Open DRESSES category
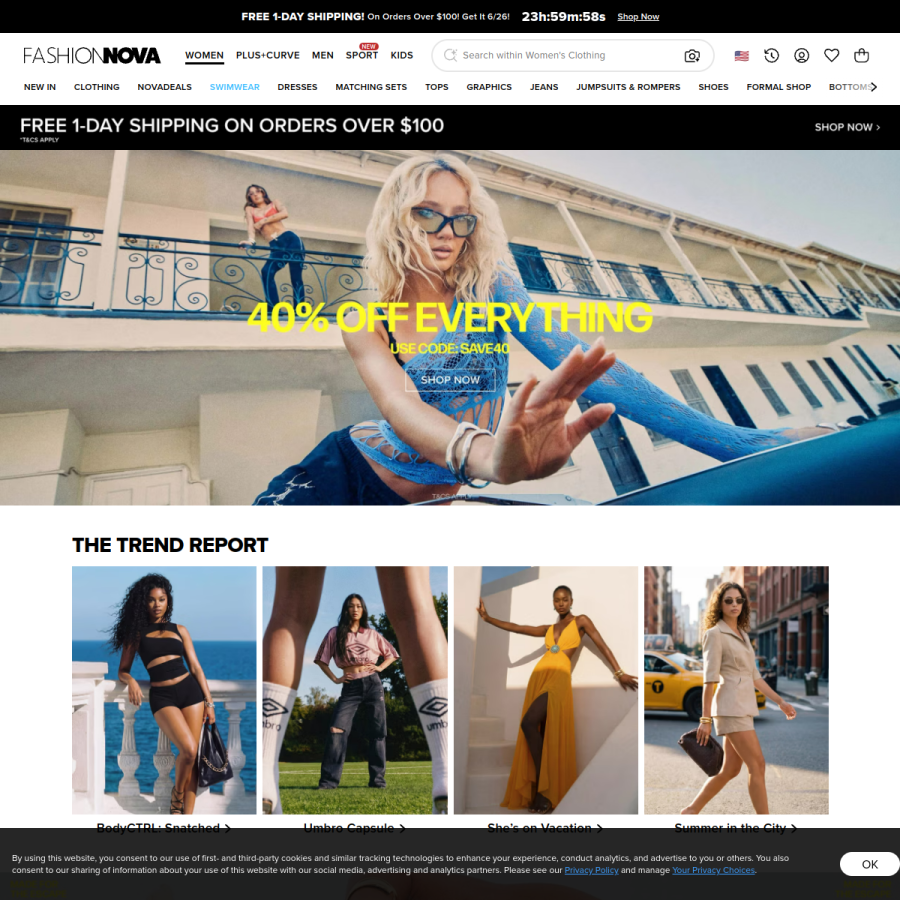 click(x=297, y=87)
